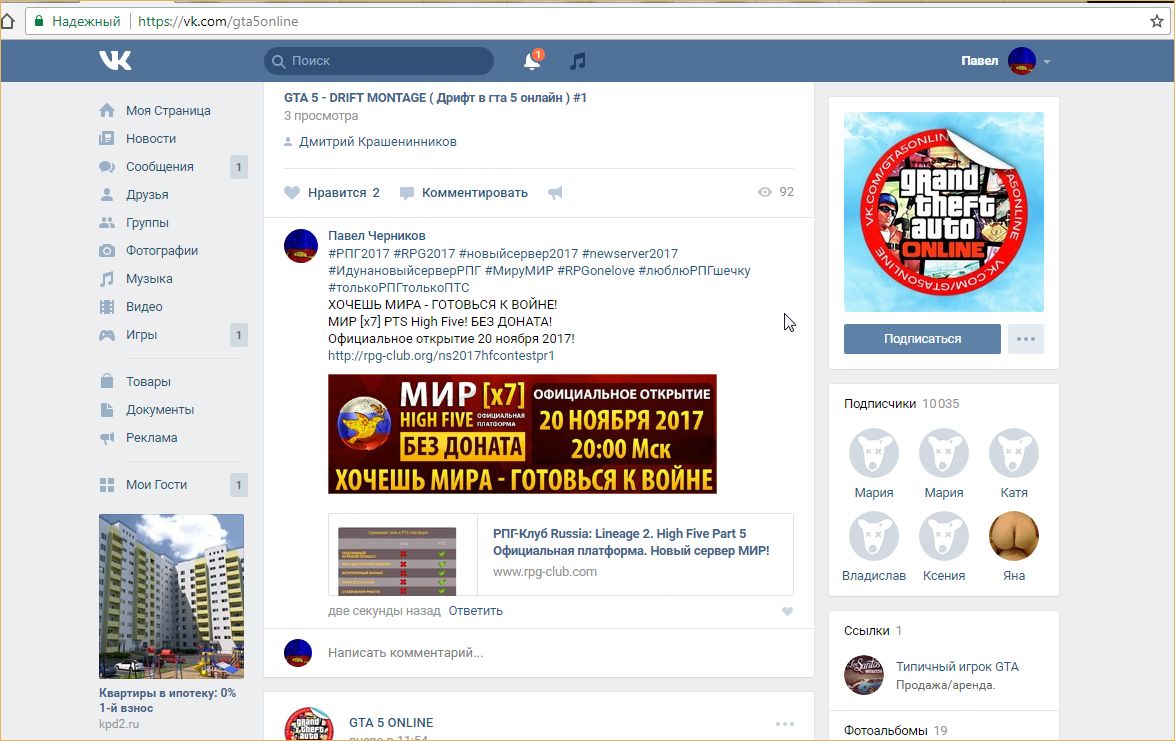Click the Music note sidebar icon

point(107,279)
